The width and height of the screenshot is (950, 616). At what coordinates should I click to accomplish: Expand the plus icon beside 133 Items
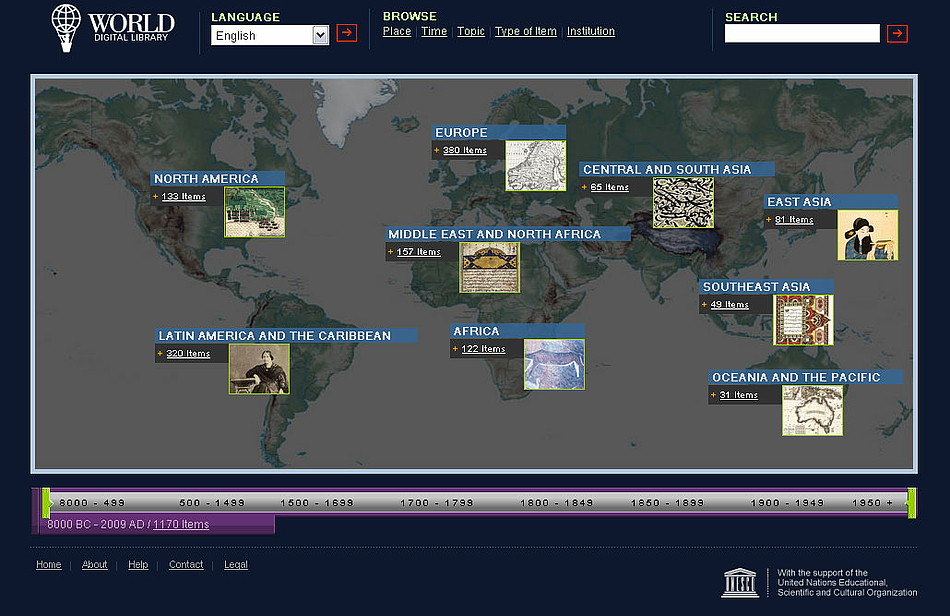click(155, 196)
